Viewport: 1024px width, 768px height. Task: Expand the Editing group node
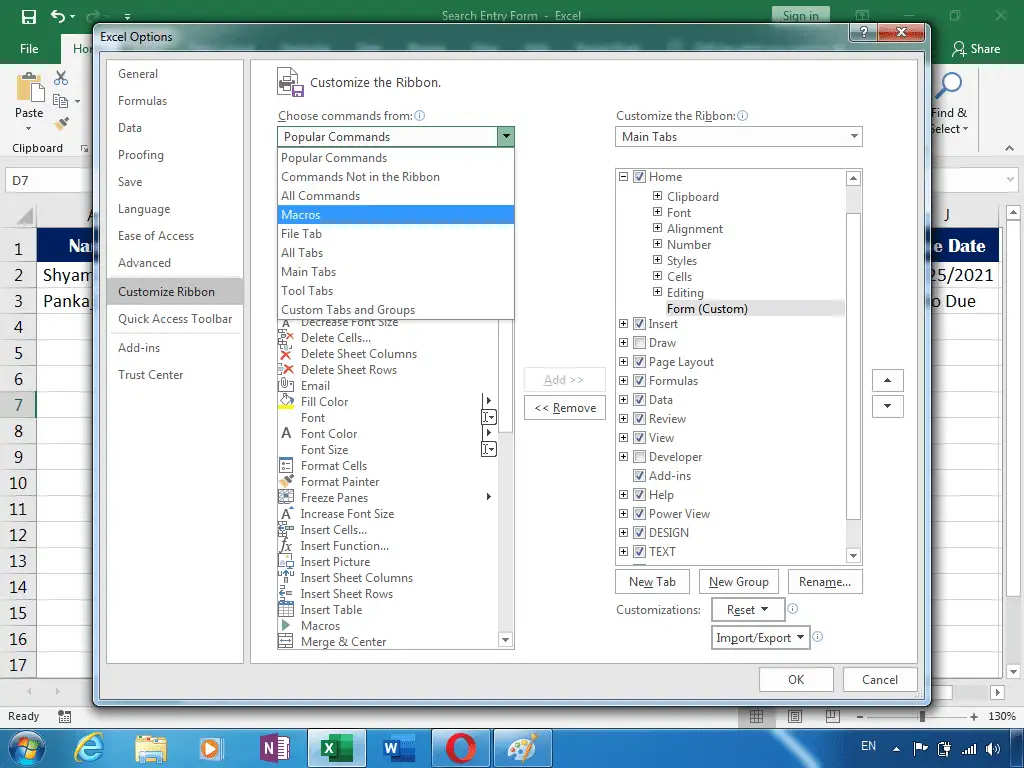coord(657,291)
